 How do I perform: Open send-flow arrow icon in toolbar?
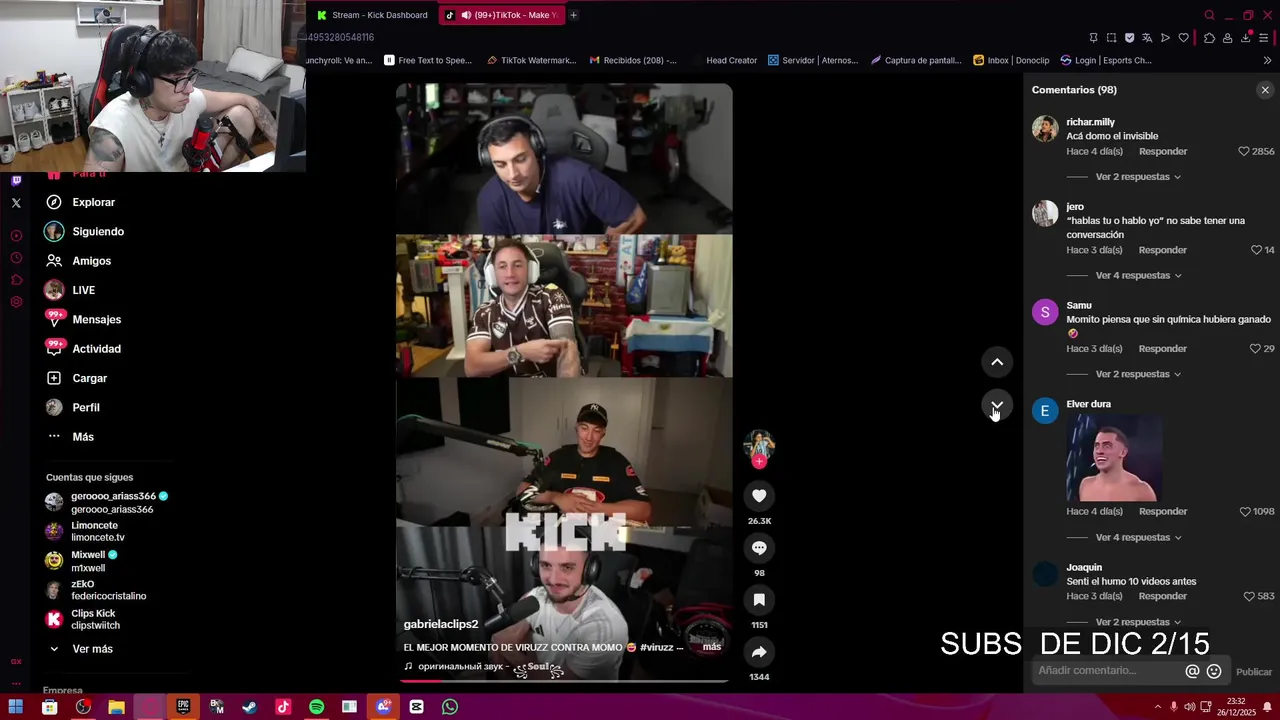pyautogui.click(x=1165, y=38)
